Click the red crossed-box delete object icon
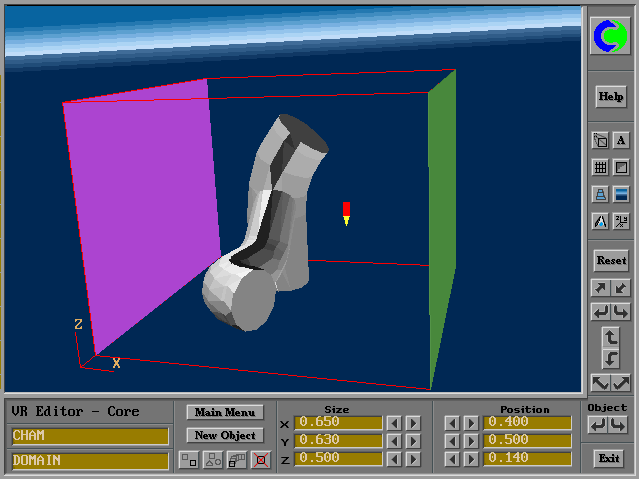639x479 pixels. pyautogui.click(x=260, y=460)
